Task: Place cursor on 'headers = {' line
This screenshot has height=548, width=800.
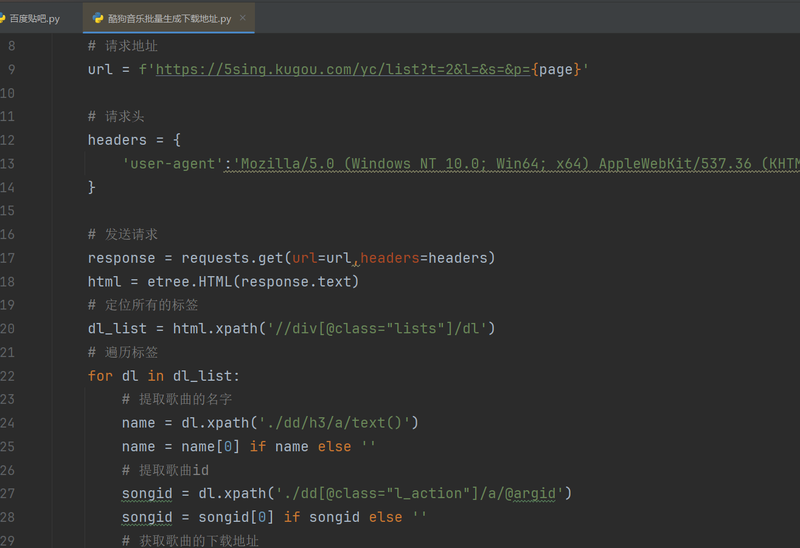Action: click(x=134, y=140)
